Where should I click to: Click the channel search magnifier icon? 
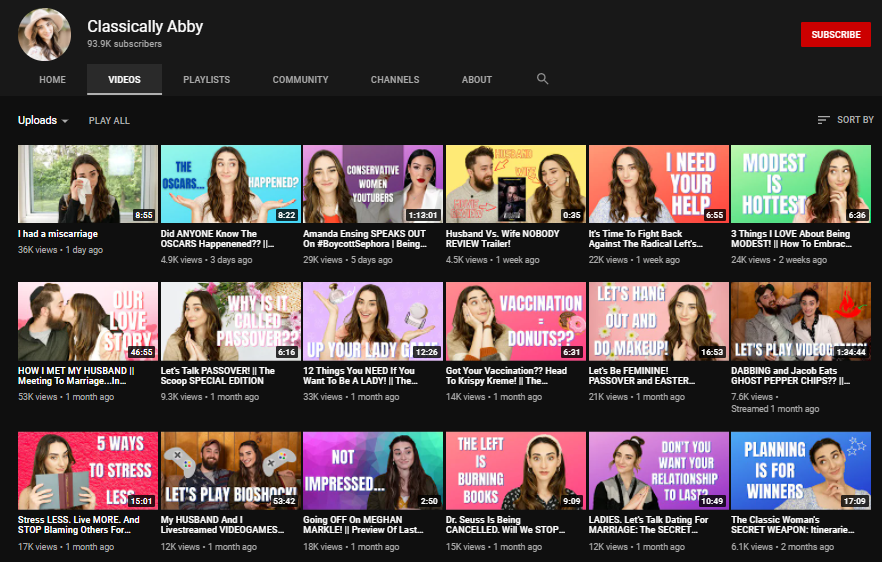(x=542, y=79)
